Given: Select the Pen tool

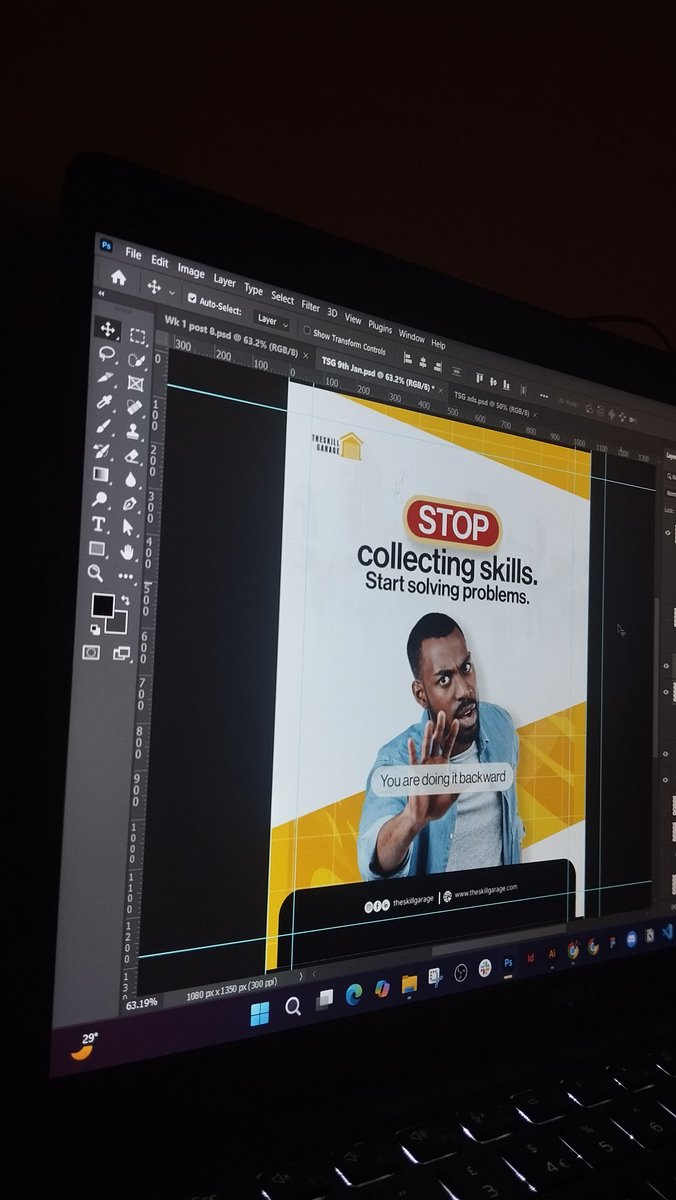Looking at the screenshot, I should tap(129, 503).
